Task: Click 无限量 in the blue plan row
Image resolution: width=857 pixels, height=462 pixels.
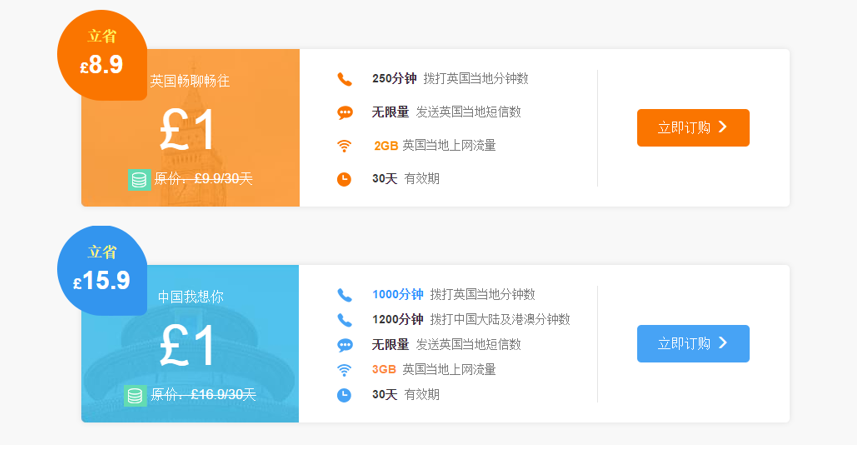Action: pos(390,344)
